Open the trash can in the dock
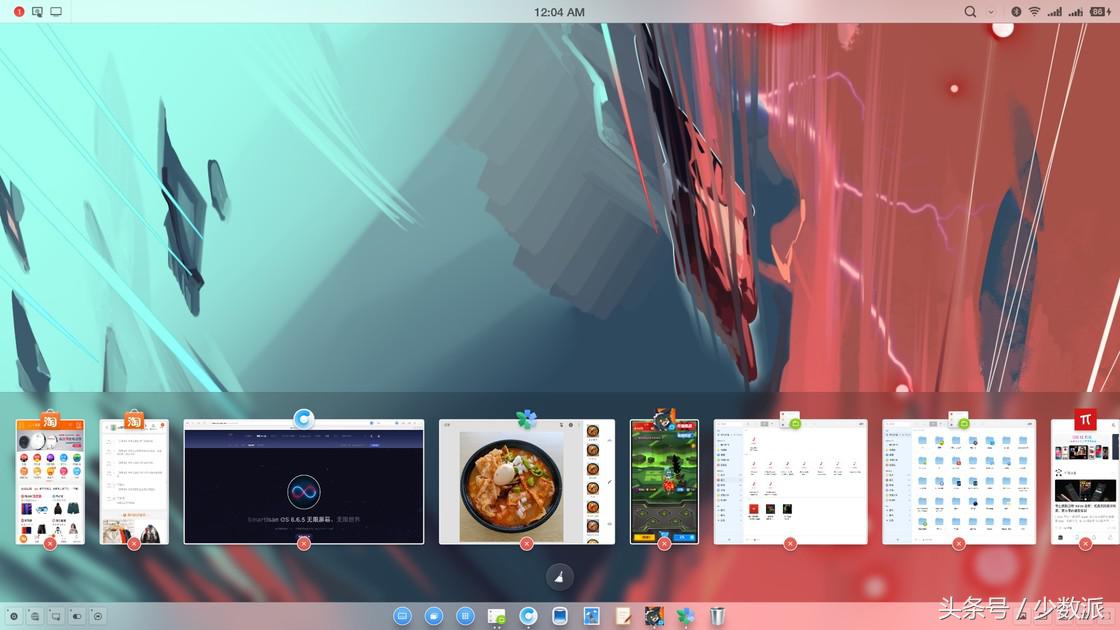This screenshot has height=630, width=1120. pos(716,616)
